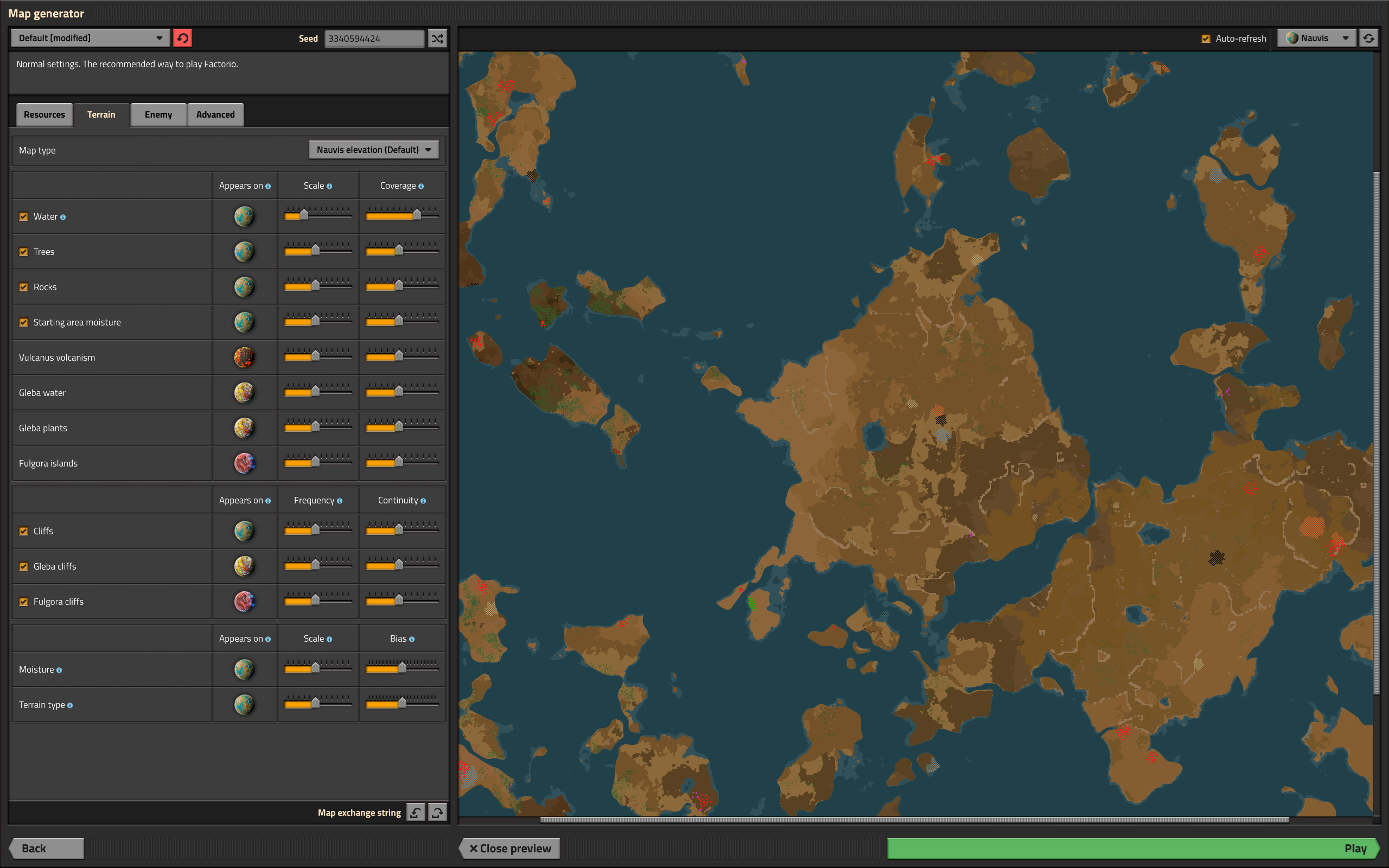This screenshot has width=1389, height=868.
Task: Click the import map exchange string icon
Action: coord(416,812)
